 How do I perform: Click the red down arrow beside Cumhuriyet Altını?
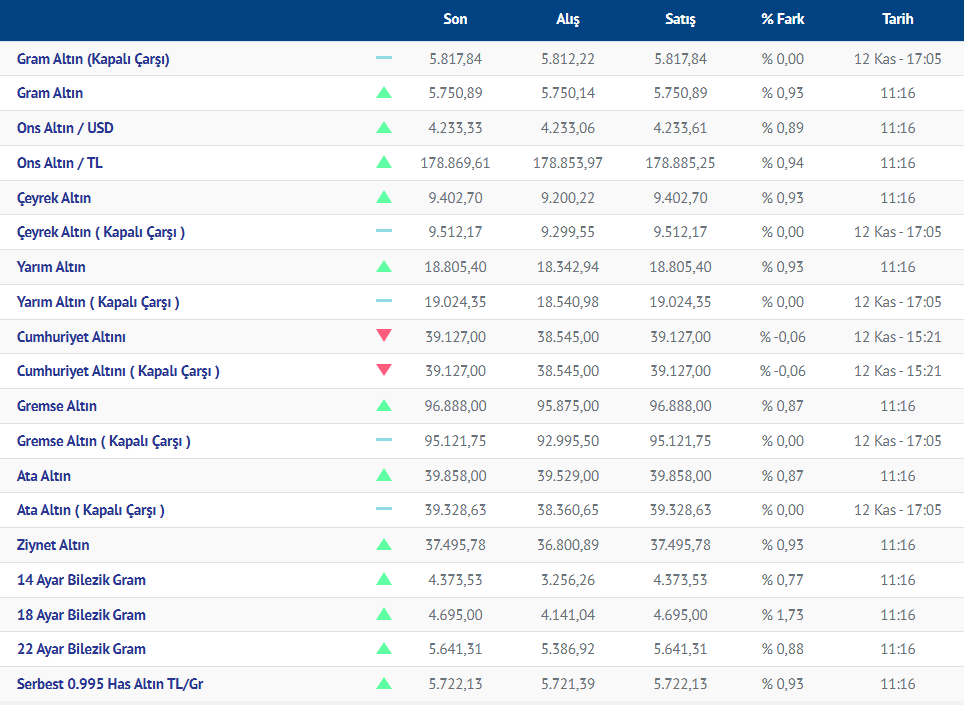click(384, 337)
